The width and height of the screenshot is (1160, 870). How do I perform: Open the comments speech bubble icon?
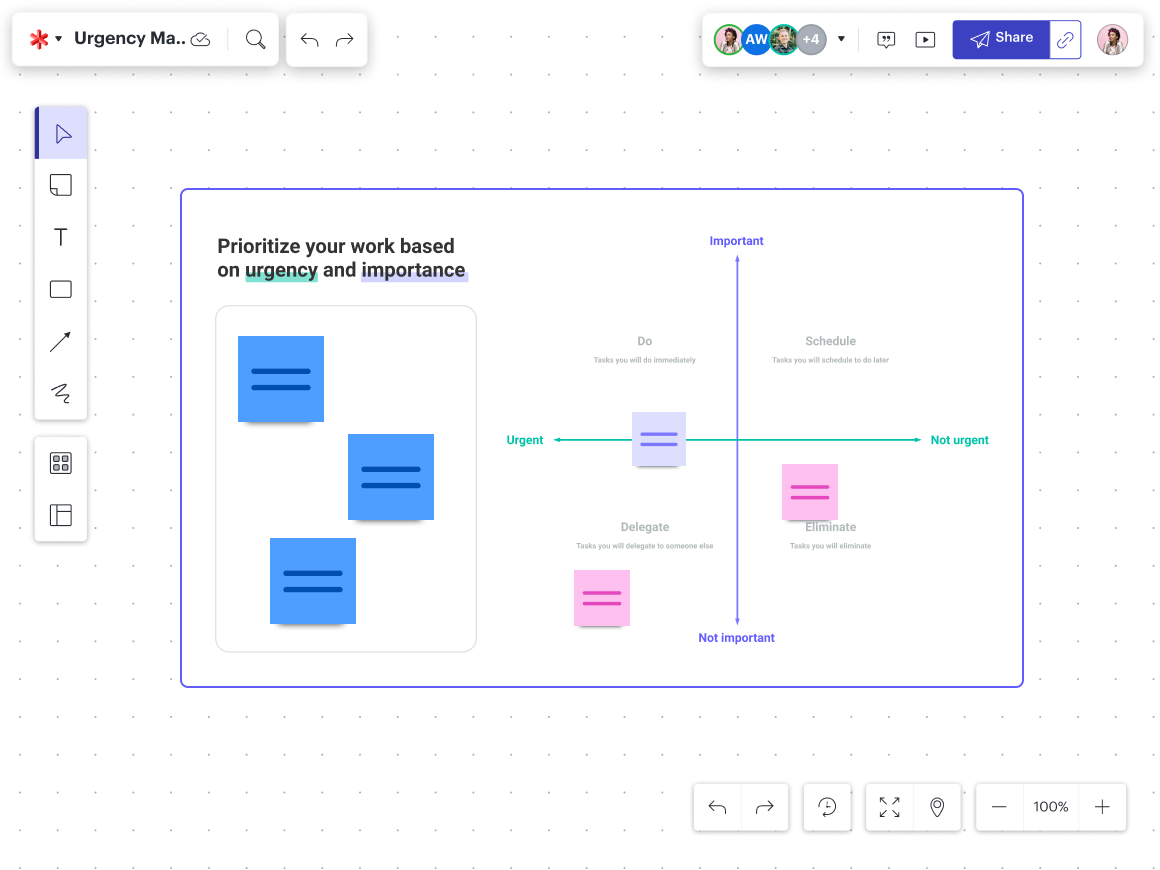[x=886, y=40]
